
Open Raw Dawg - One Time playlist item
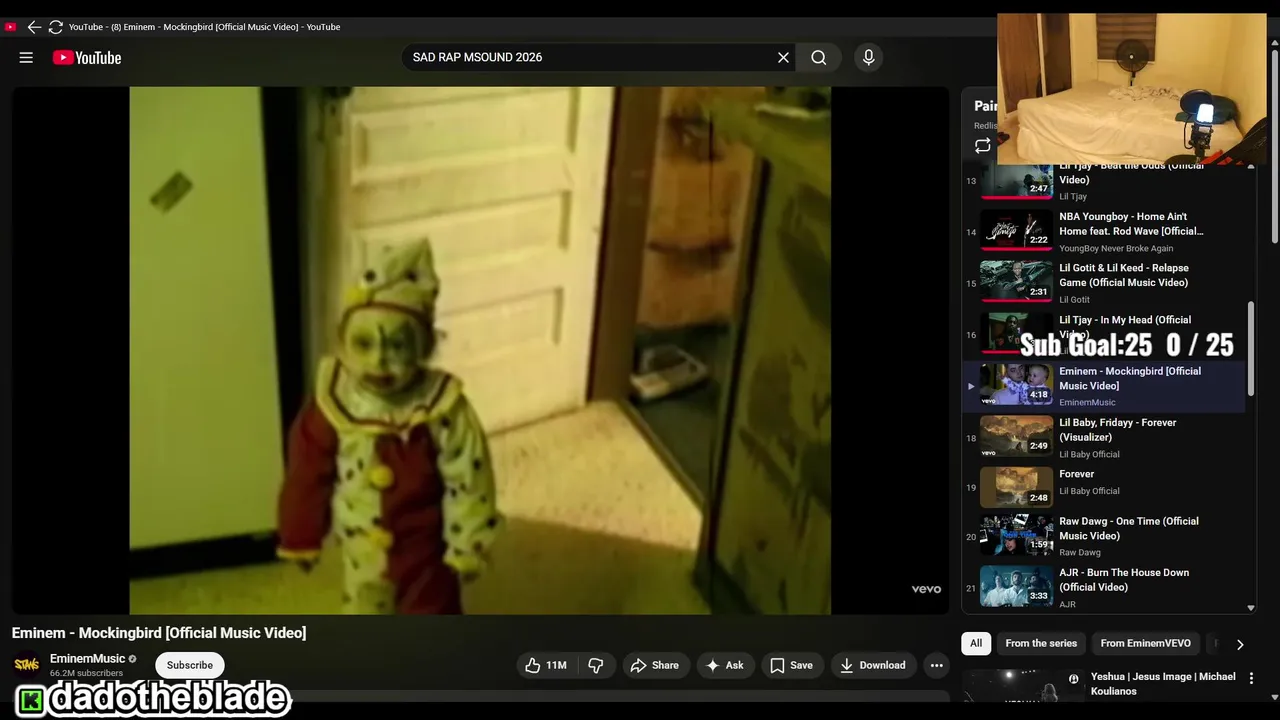tap(1105, 535)
